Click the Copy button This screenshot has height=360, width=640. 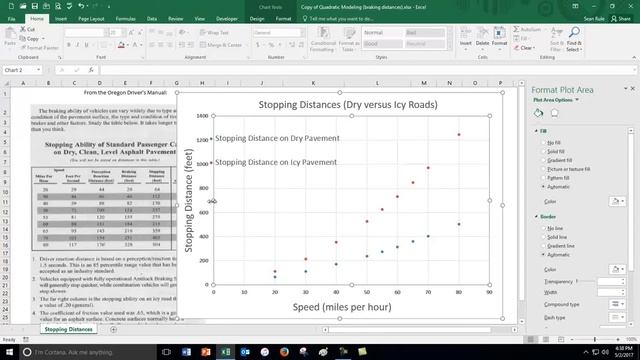click(x=30, y=39)
